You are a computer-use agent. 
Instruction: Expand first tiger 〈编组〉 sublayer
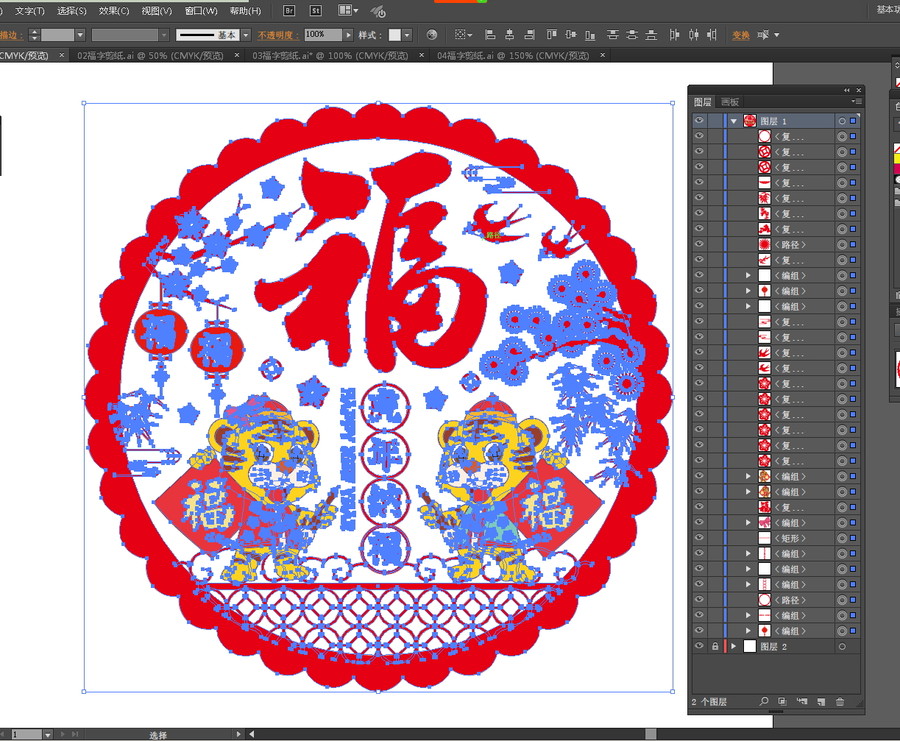click(748, 476)
